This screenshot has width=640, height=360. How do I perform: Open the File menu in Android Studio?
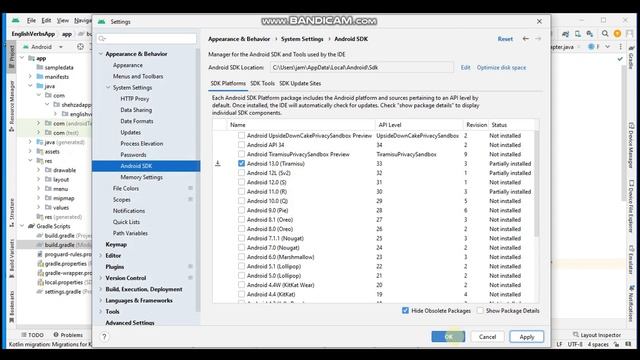click(x=31, y=20)
